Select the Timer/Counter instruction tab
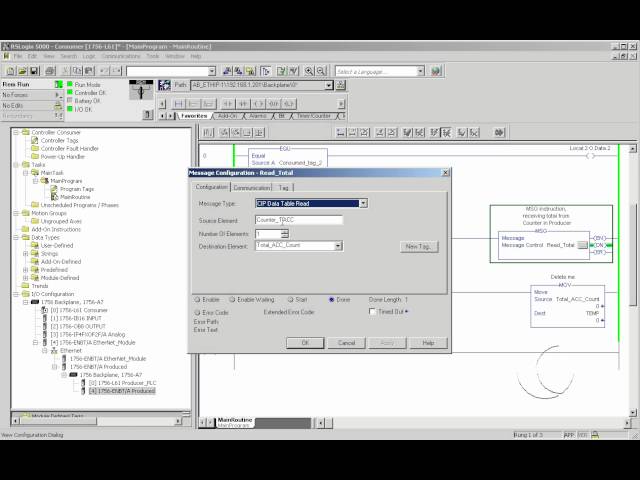The height and width of the screenshot is (480, 640). pyautogui.click(x=313, y=116)
